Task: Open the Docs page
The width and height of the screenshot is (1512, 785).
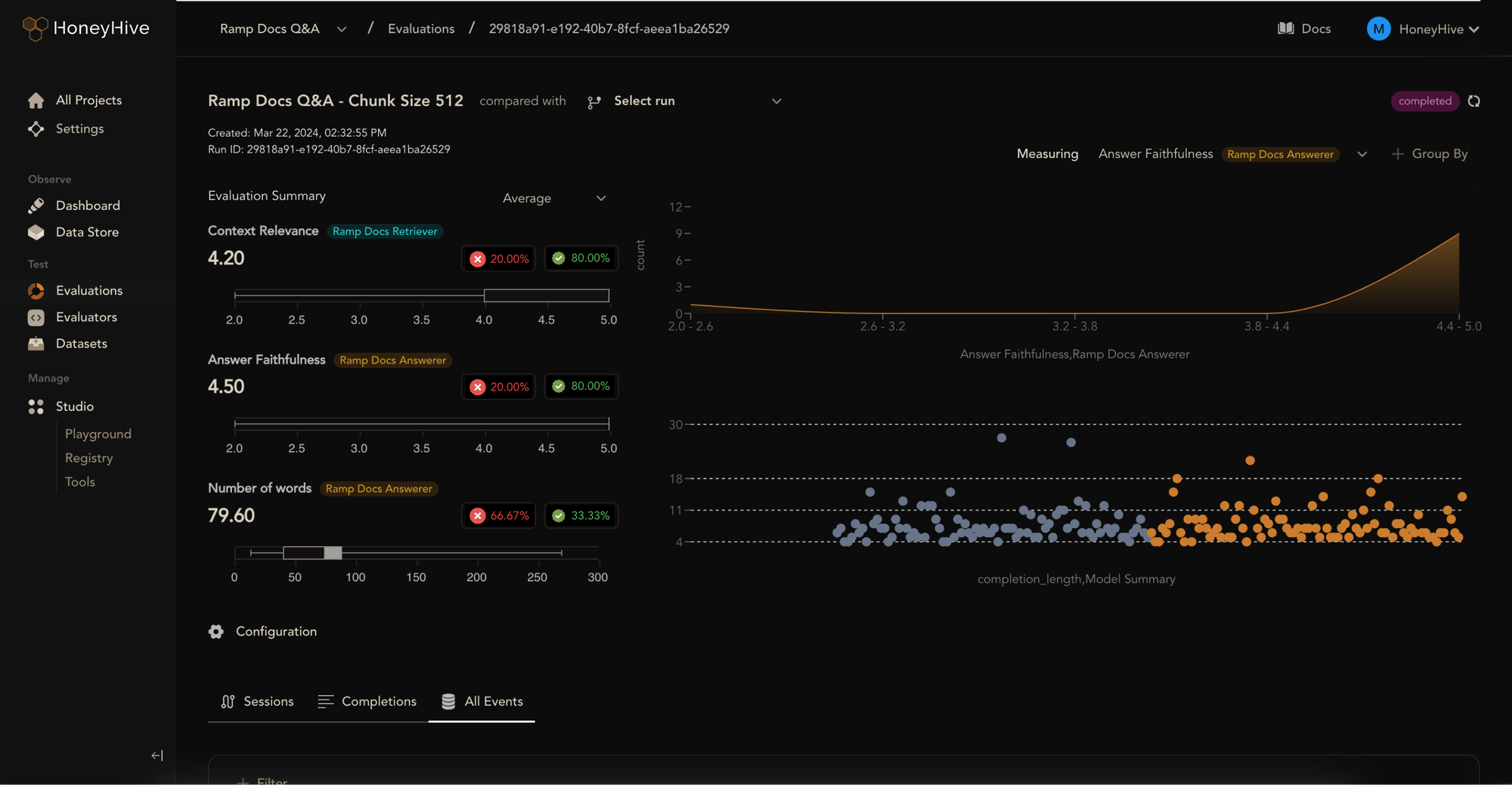Action: click(x=1303, y=28)
